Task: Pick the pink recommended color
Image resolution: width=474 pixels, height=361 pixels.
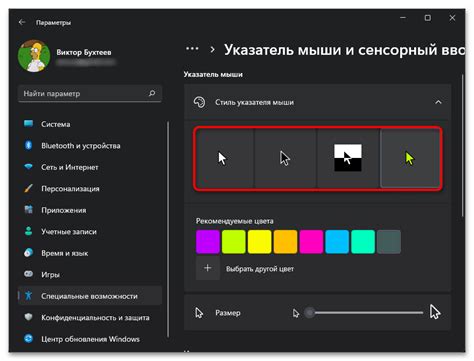Action: pos(311,242)
